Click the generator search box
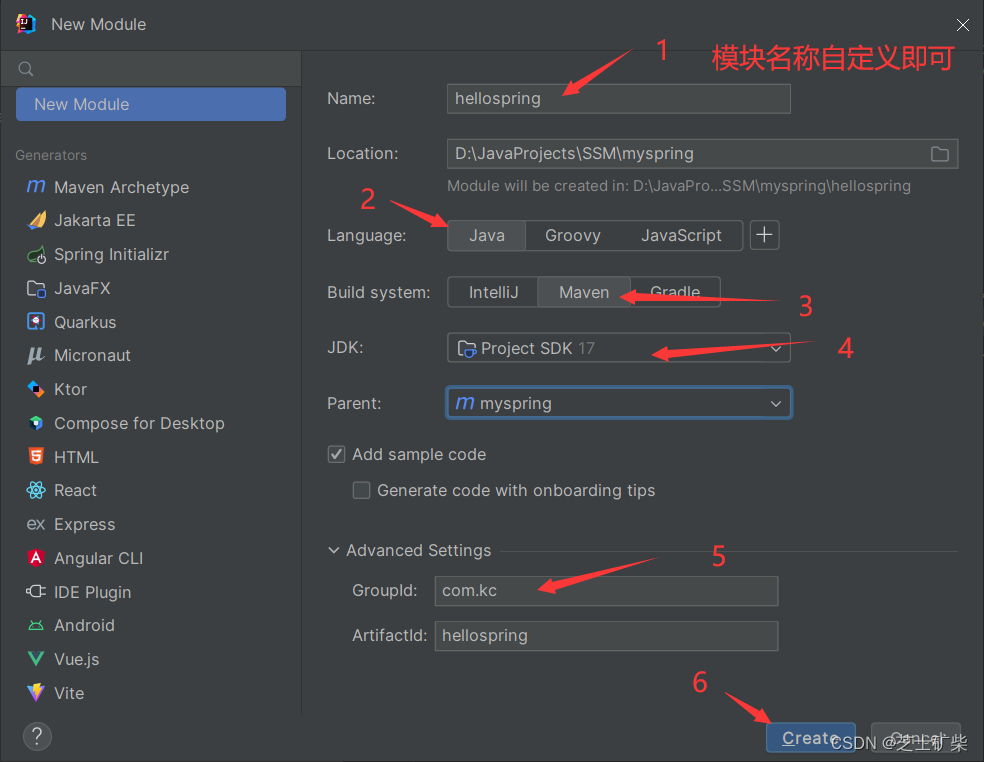 click(x=151, y=68)
